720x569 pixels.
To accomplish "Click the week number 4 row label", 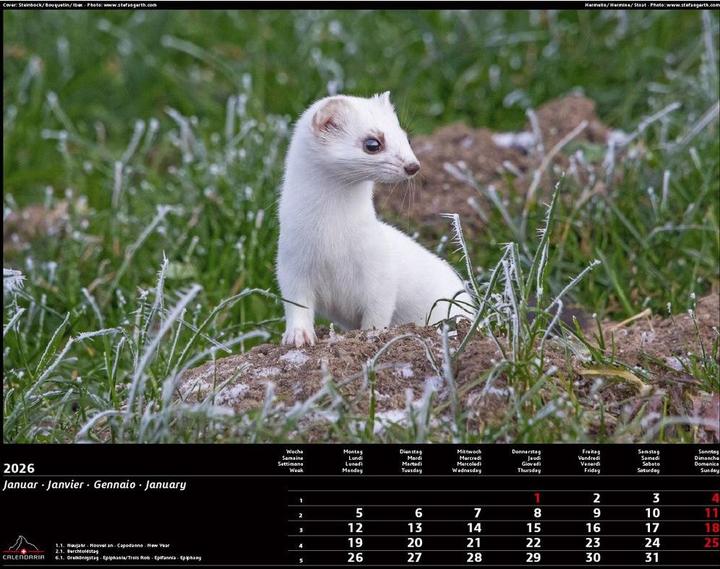I will point(301,546).
